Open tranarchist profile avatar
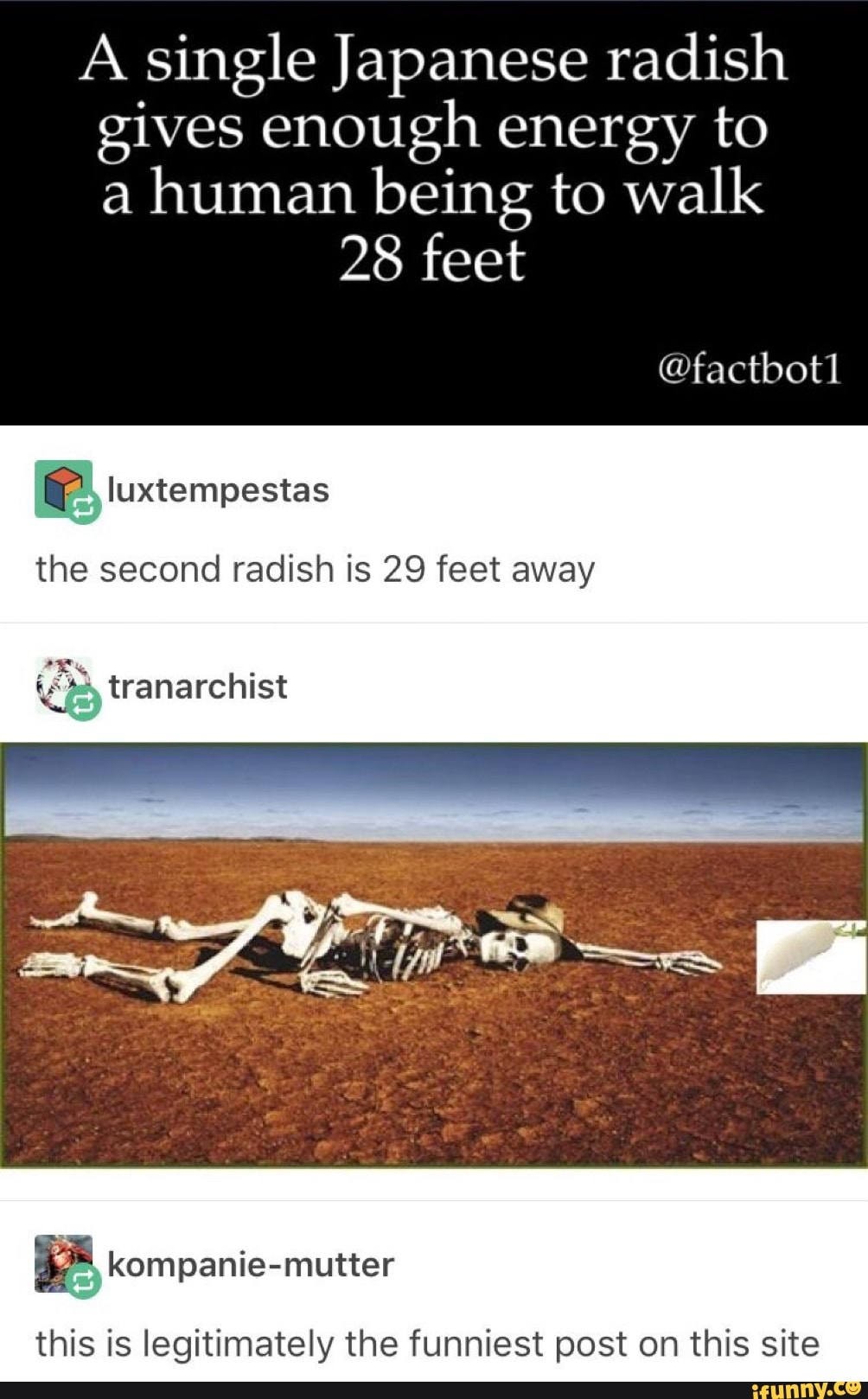 [x=62, y=685]
